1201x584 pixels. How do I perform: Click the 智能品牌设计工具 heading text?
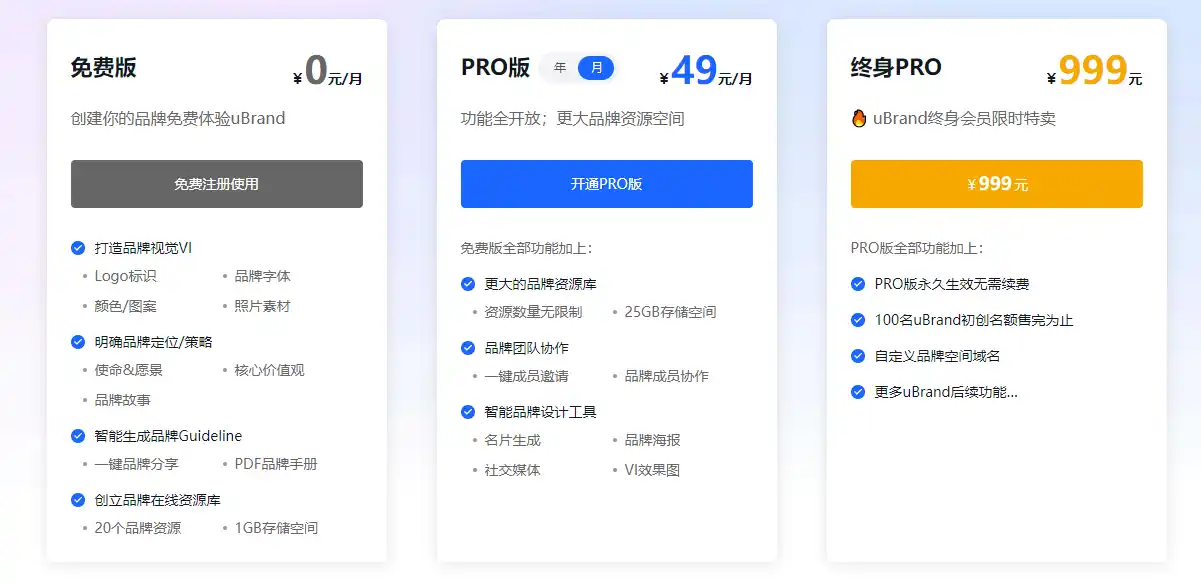[541, 412]
